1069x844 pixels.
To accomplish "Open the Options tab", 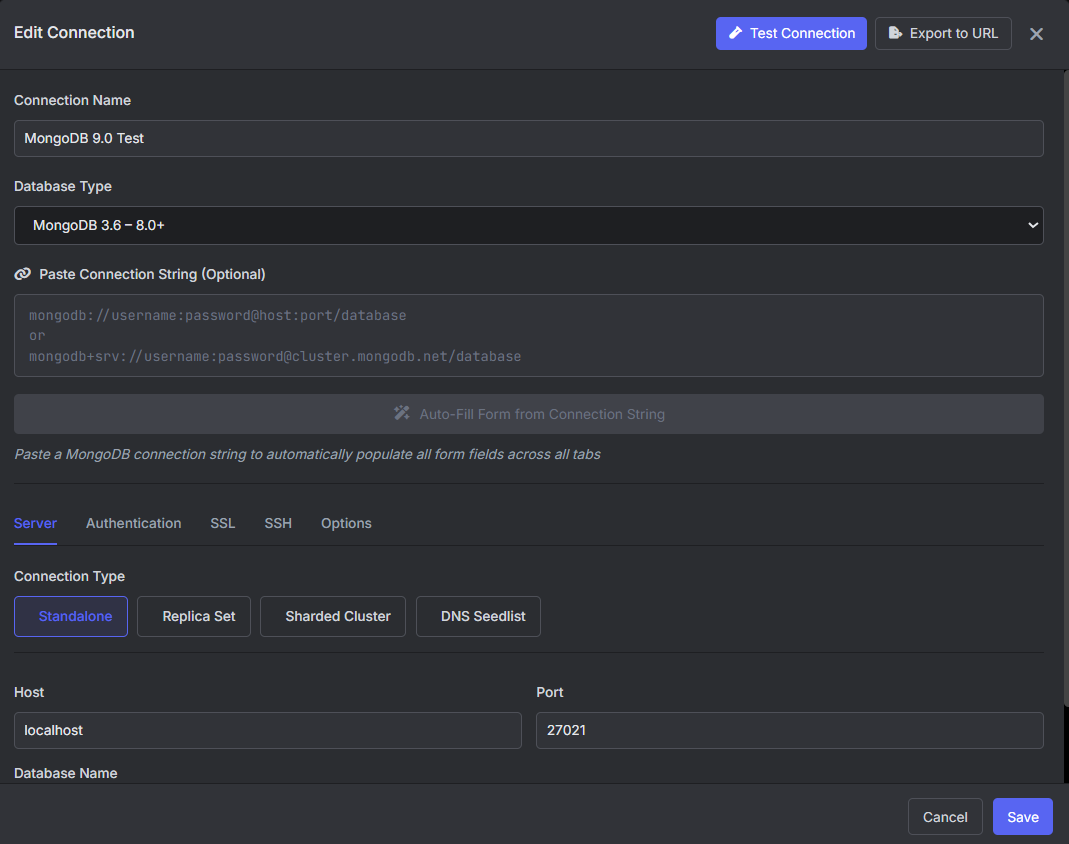I will click(346, 524).
